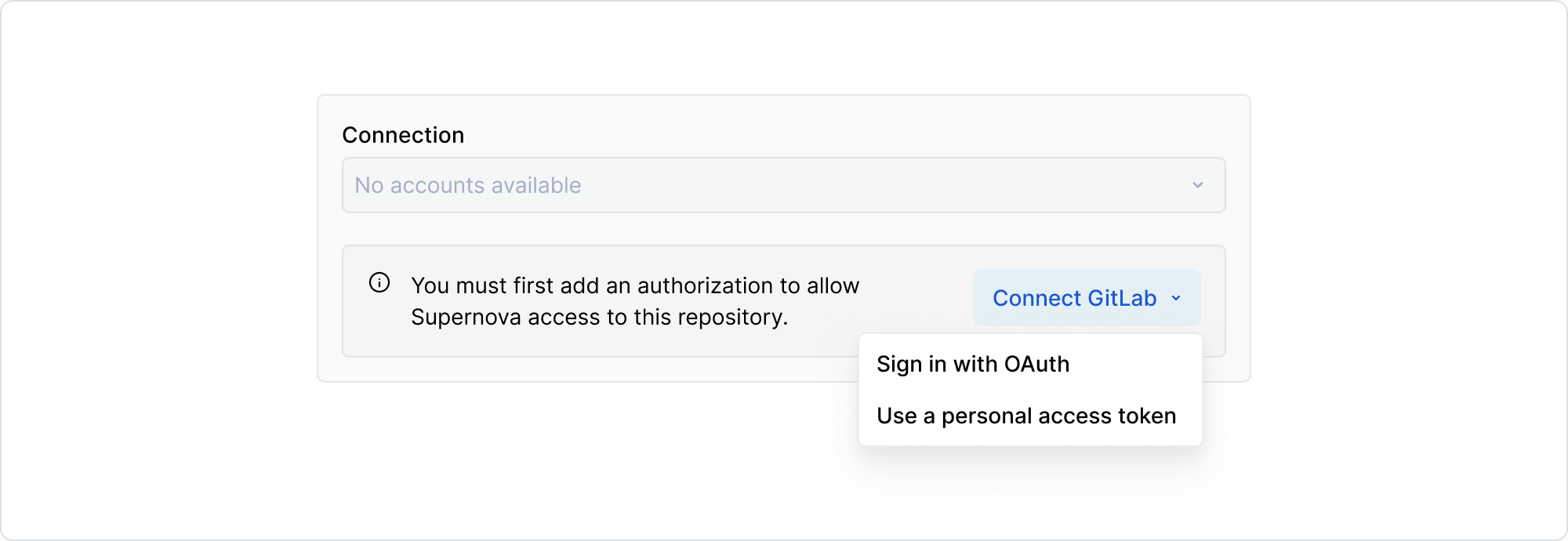Choose 'Sign in with OAuth' from the menu
The image size is (1568, 541).
tap(974, 363)
